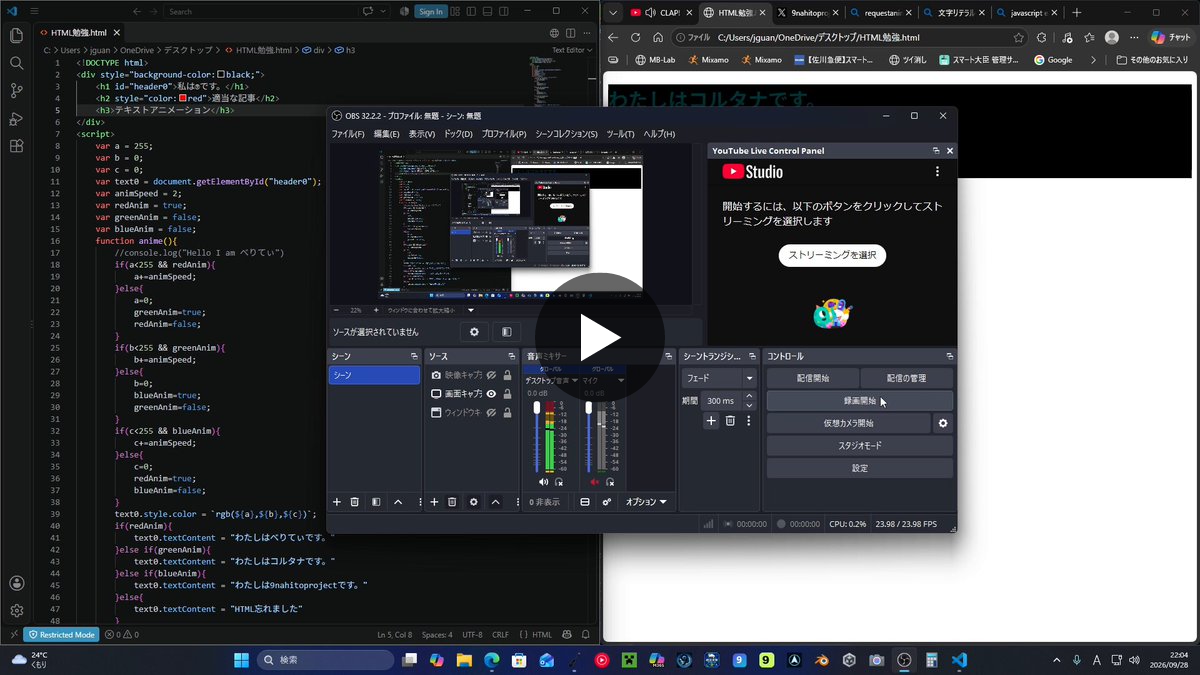Open Extensions view in VS Code
Viewport: 1200px width, 675px height.
[x=16, y=146]
